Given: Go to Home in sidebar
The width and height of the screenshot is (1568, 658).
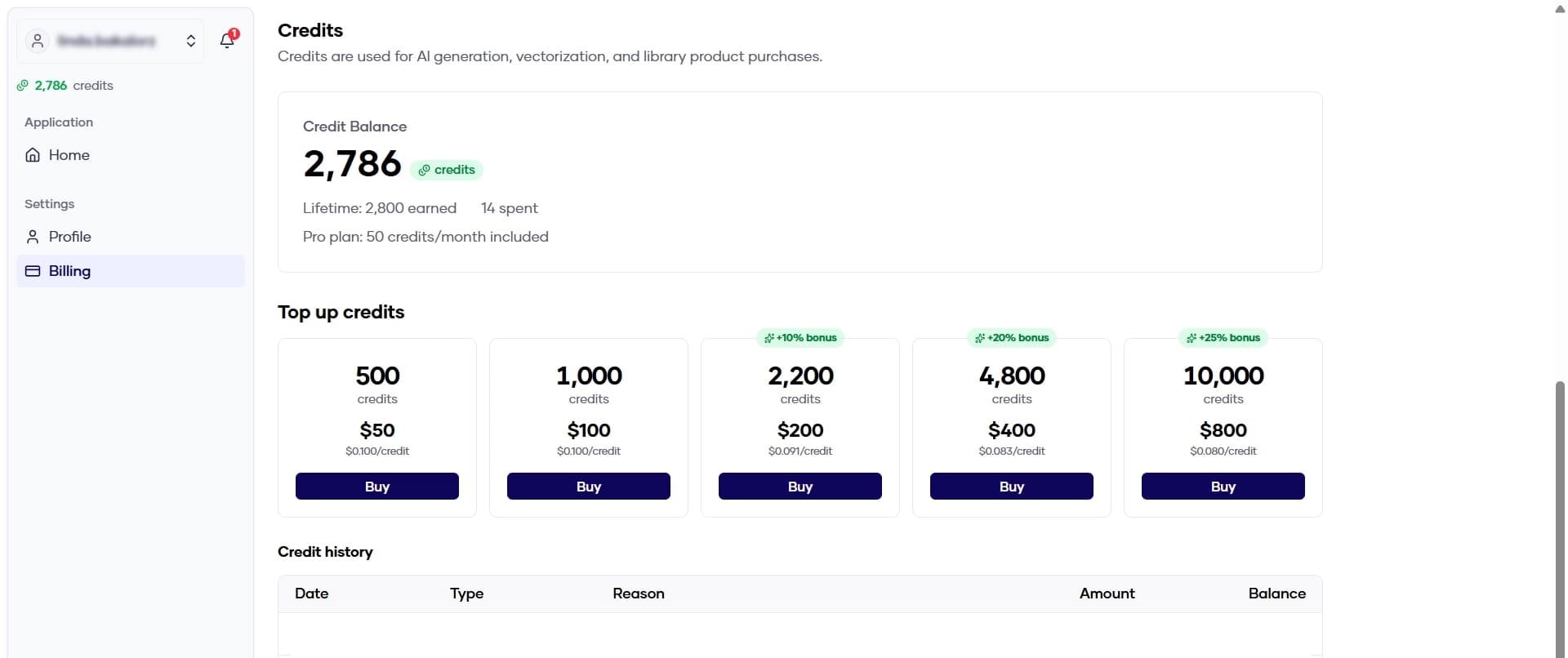Looking at the screenshot, I should point(131,155).
